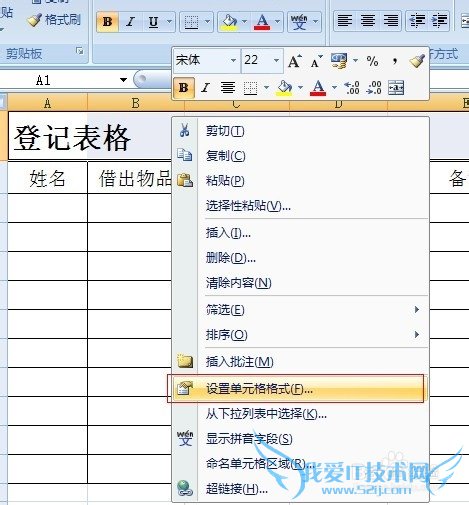The width and height of the screenshot is (469, 505).
Task: Expand Sort 排序(O) submenu
Action: pos(300,335)
